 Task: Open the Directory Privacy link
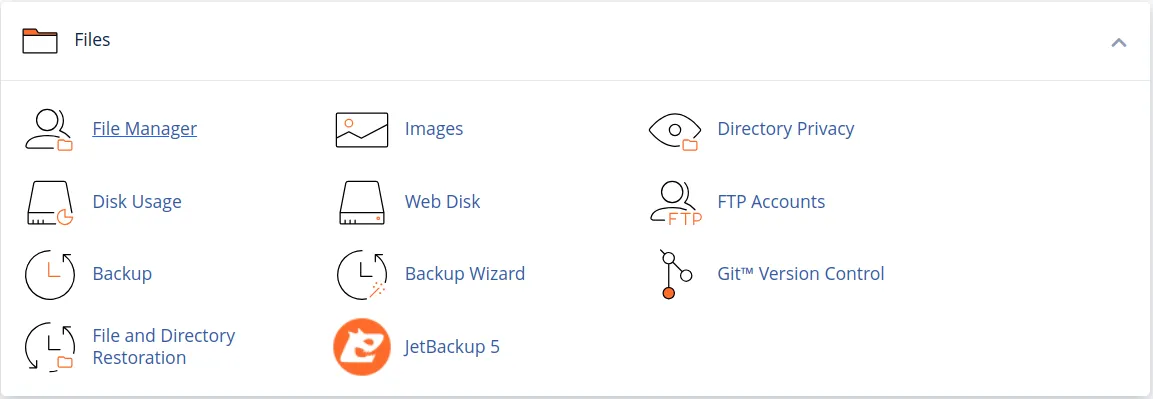(x=786, y=129)
